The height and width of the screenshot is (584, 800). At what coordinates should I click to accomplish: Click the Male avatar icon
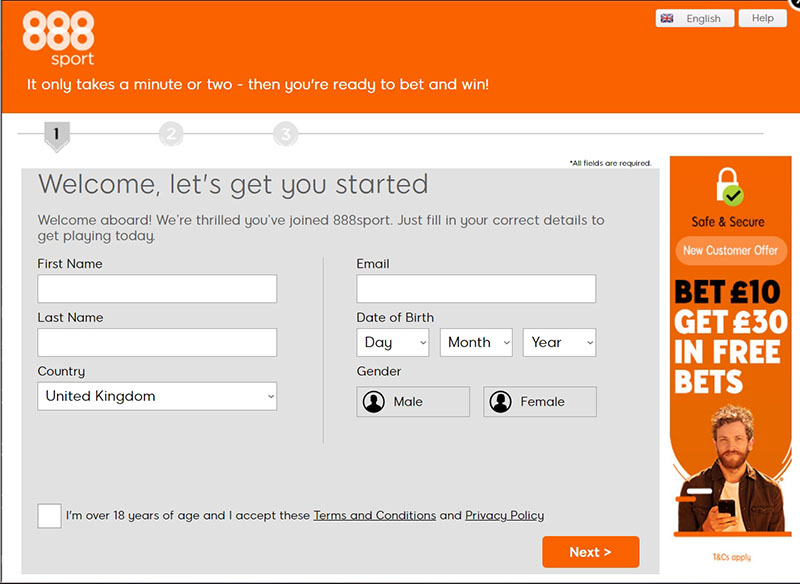373,402
